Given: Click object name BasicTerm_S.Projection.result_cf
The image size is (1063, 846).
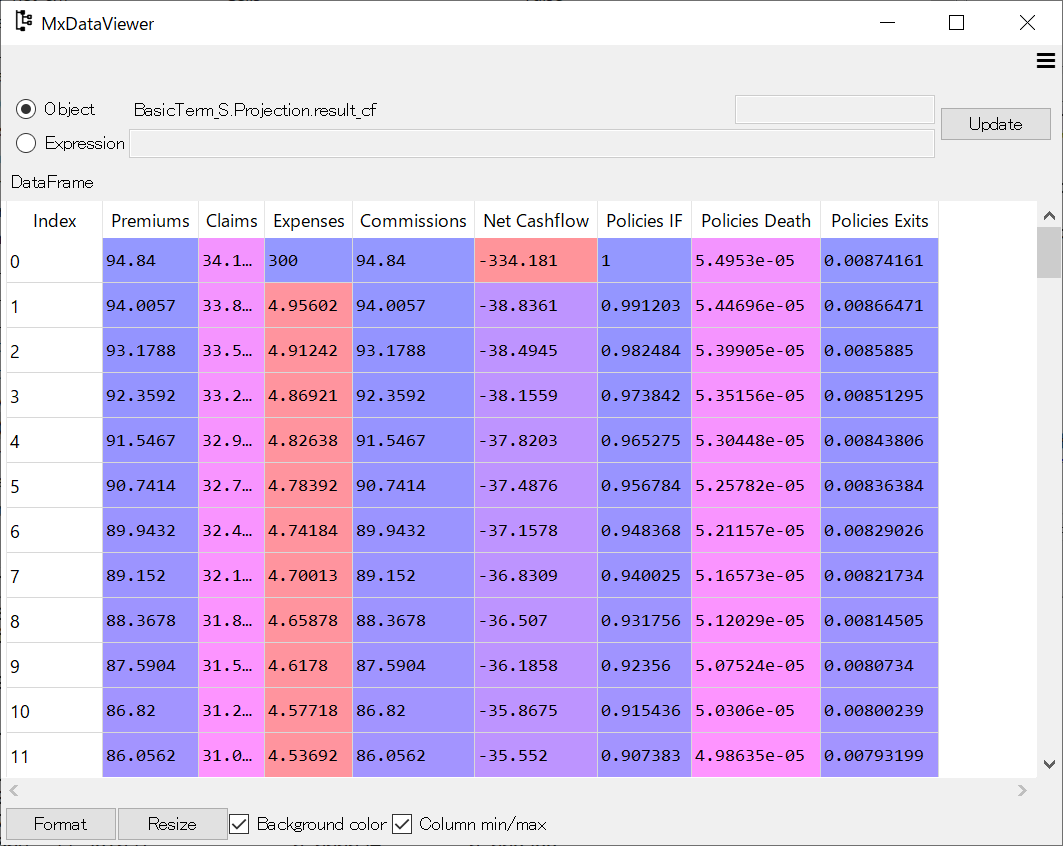Looking at the screenshot, I should [255, 110].
